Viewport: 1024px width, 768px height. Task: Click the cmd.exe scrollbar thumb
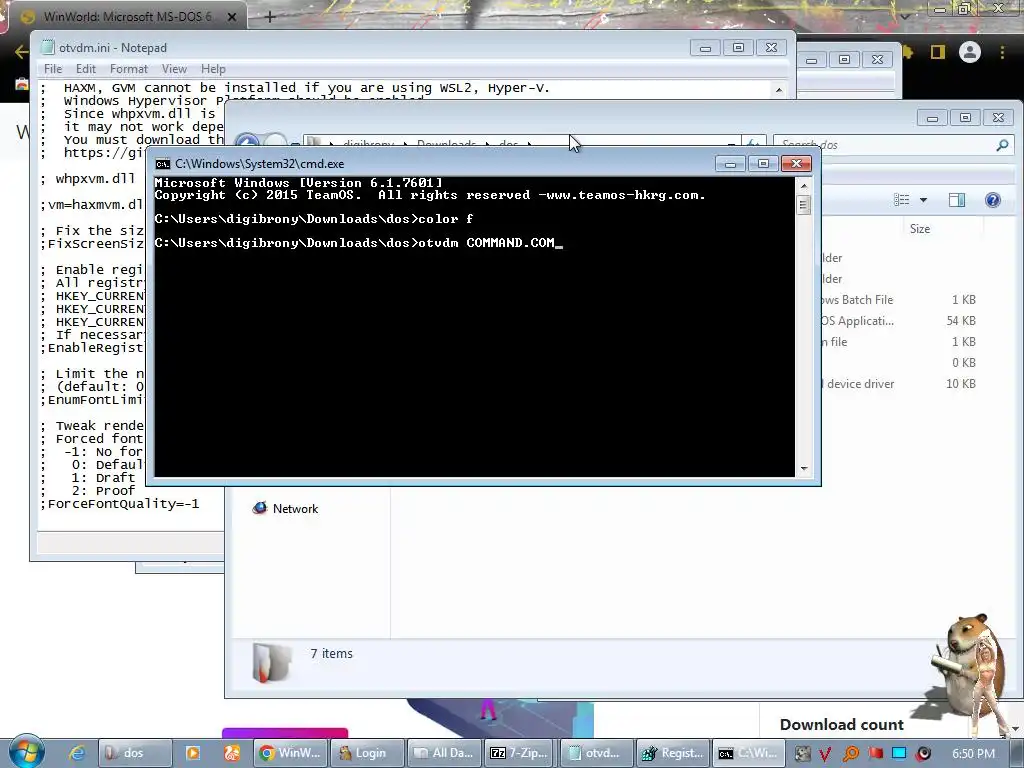[804, 205]
